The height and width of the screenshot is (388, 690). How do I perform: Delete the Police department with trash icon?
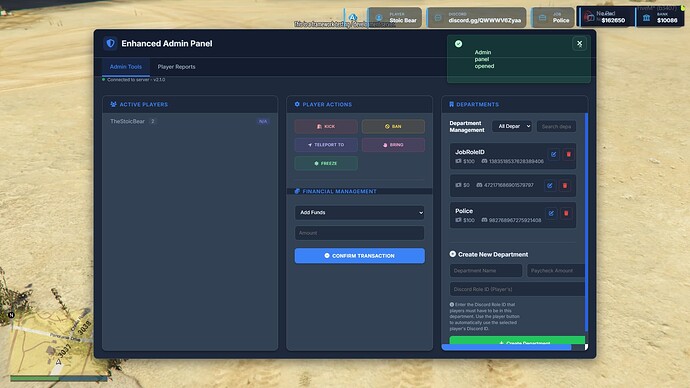coord(566,213)
